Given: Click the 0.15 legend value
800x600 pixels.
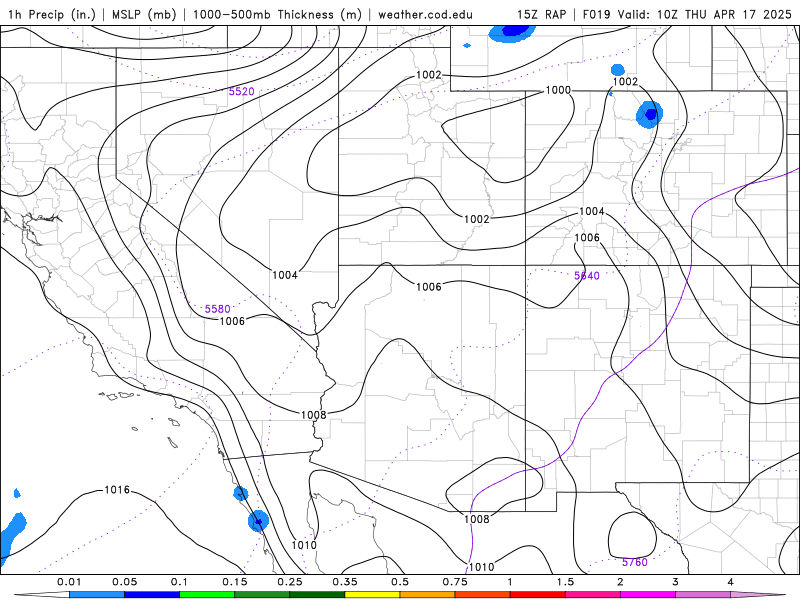Looking at the screenshot, I should (235, 582).
